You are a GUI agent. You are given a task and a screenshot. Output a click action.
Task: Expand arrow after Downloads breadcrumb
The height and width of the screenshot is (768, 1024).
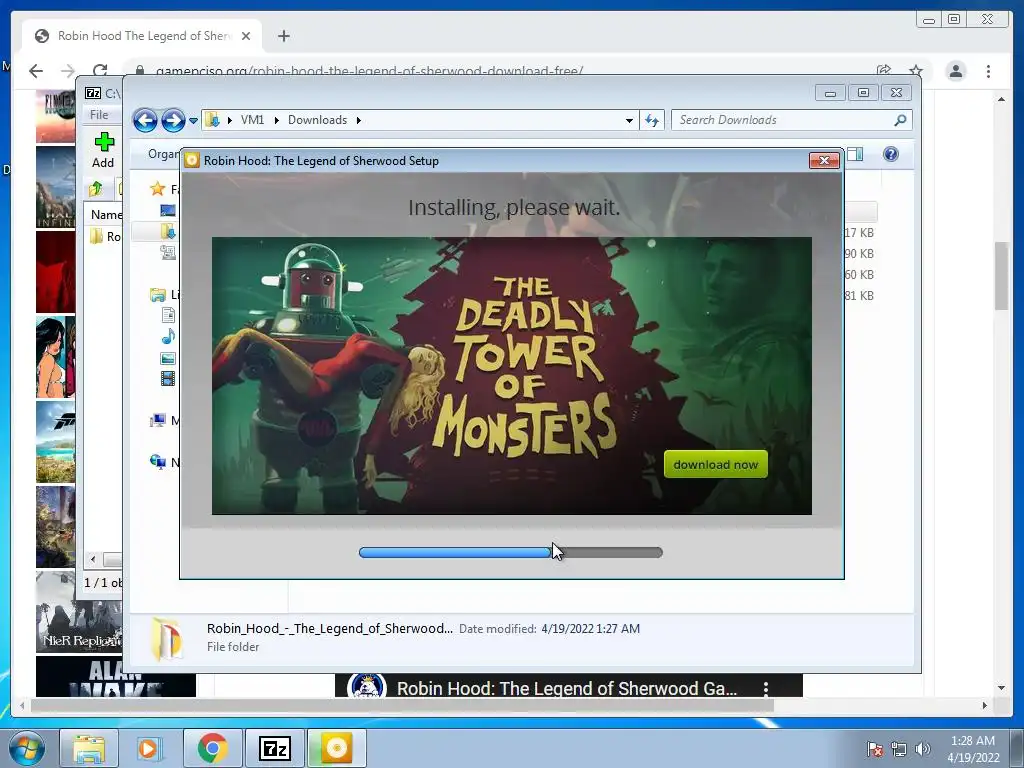tap(359, 120)
